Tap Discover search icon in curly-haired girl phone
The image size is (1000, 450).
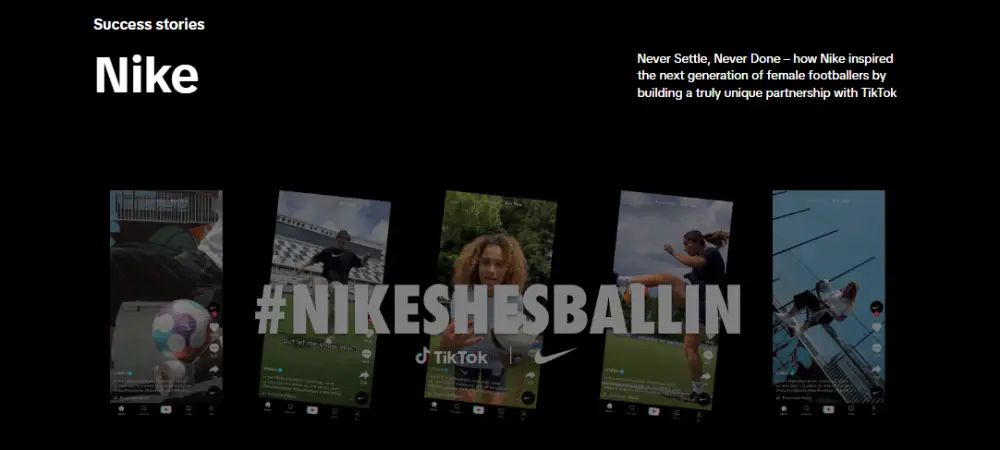pyautogui.click(x=457, y=407)
